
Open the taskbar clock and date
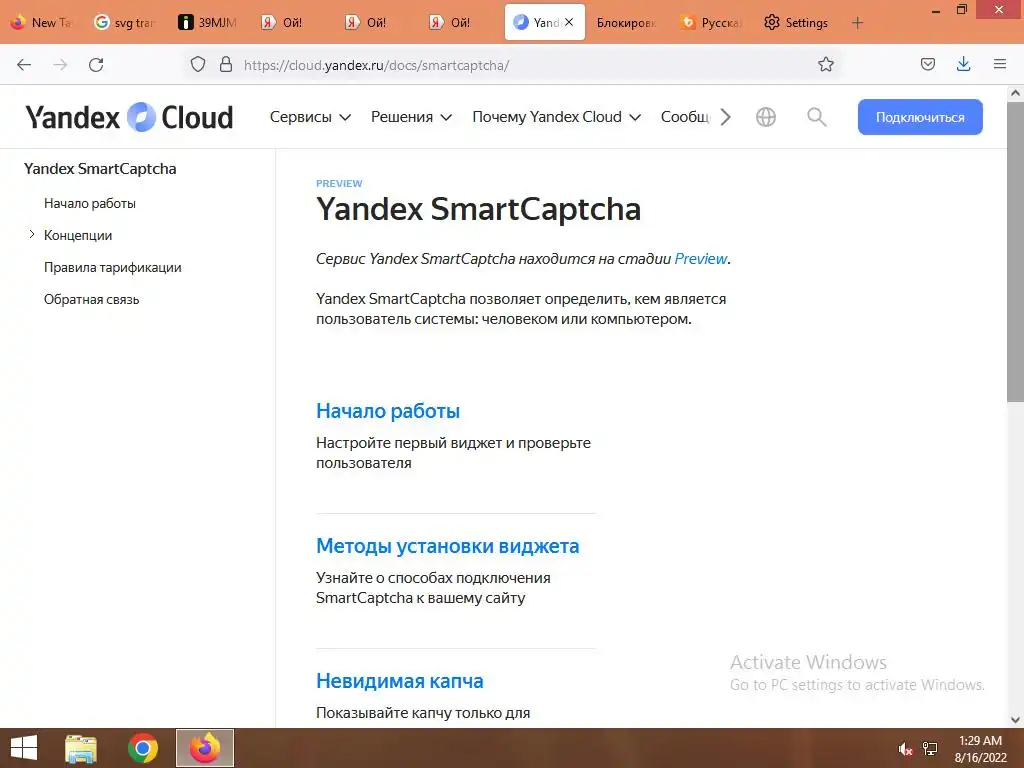click(980, 749)
